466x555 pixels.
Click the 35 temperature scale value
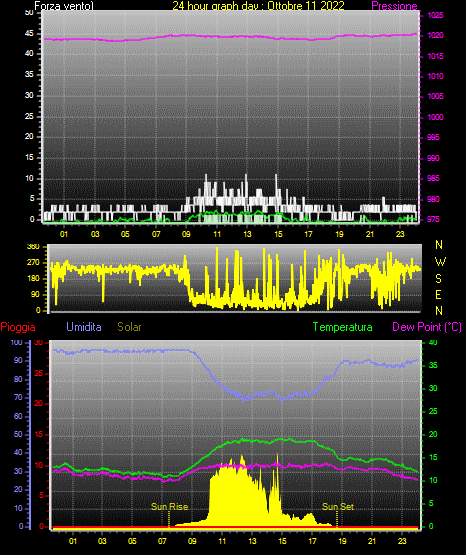click(x=433, y=365)
